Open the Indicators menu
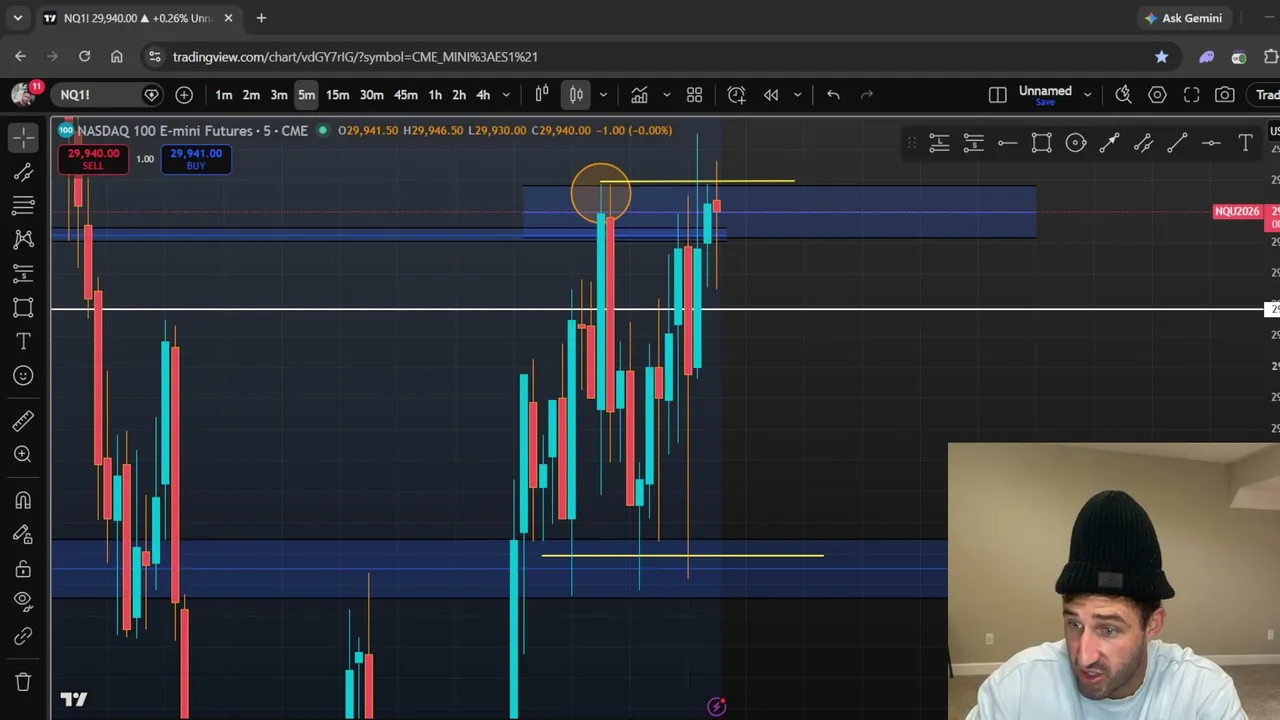1280x720 pixels. pos(639,95)
